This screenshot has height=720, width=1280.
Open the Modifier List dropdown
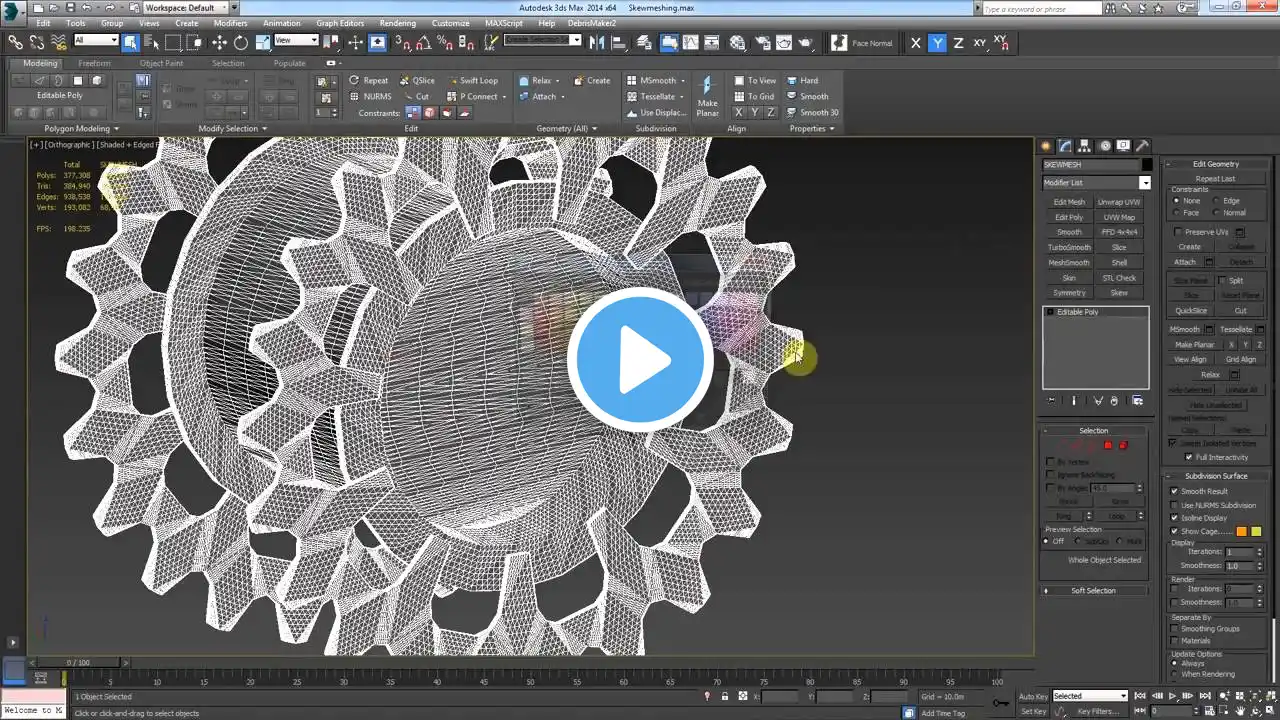click(1096, 182)
